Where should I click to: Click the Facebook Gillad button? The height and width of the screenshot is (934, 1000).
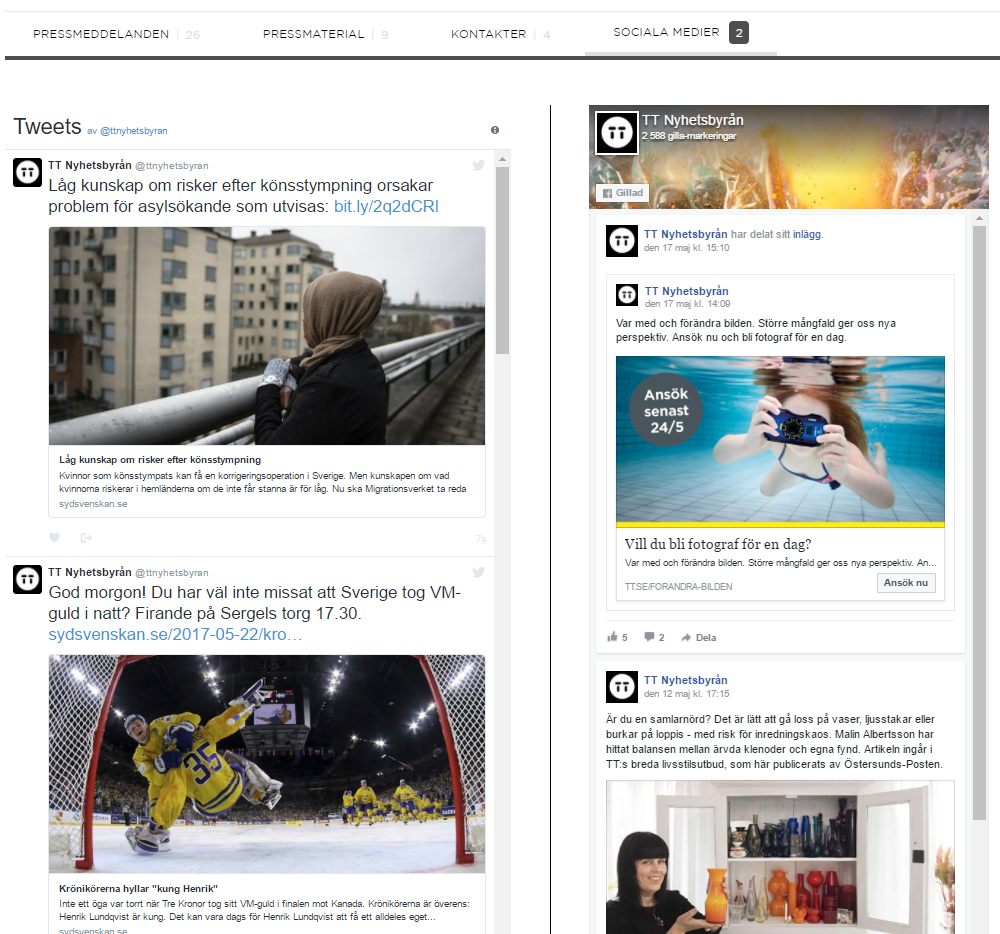pyautogui.click(x=622, y=193)
